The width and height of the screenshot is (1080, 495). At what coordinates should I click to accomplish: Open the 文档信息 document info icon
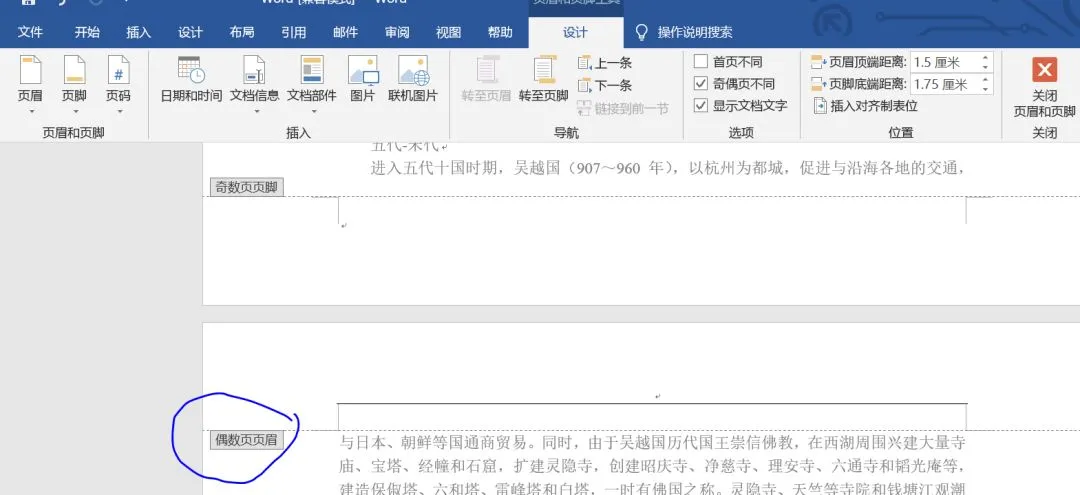pos(254,70)
